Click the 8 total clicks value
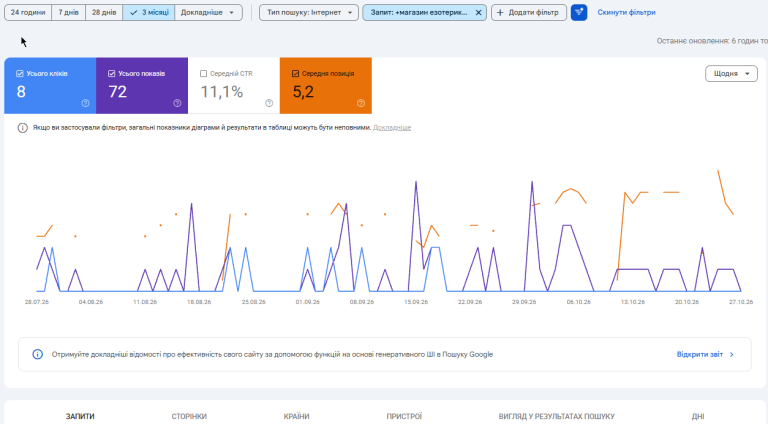The height and width of the screenshot is (424, 768). (21, 92)
